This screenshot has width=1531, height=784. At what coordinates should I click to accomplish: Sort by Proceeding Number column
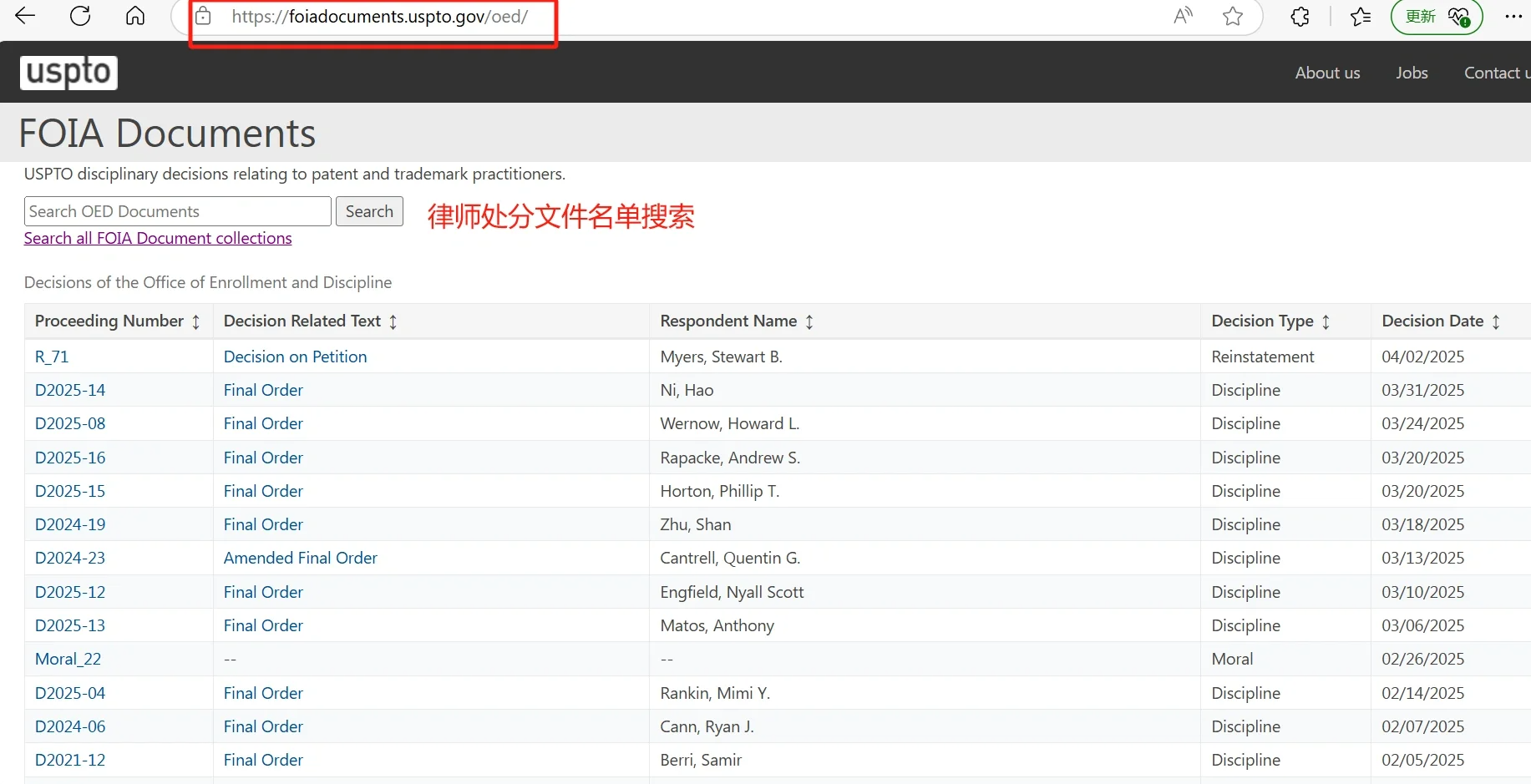pos(195,321)
